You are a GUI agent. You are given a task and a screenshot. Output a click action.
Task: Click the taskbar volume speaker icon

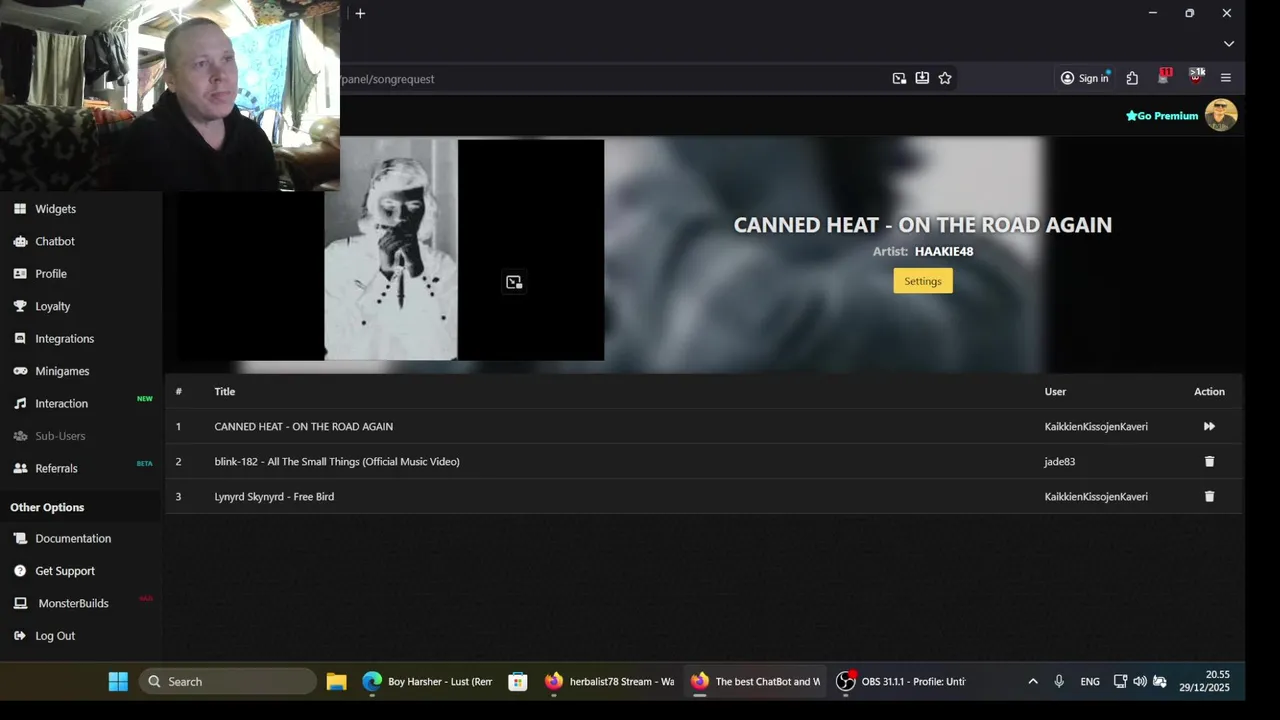pos(1140,681)
